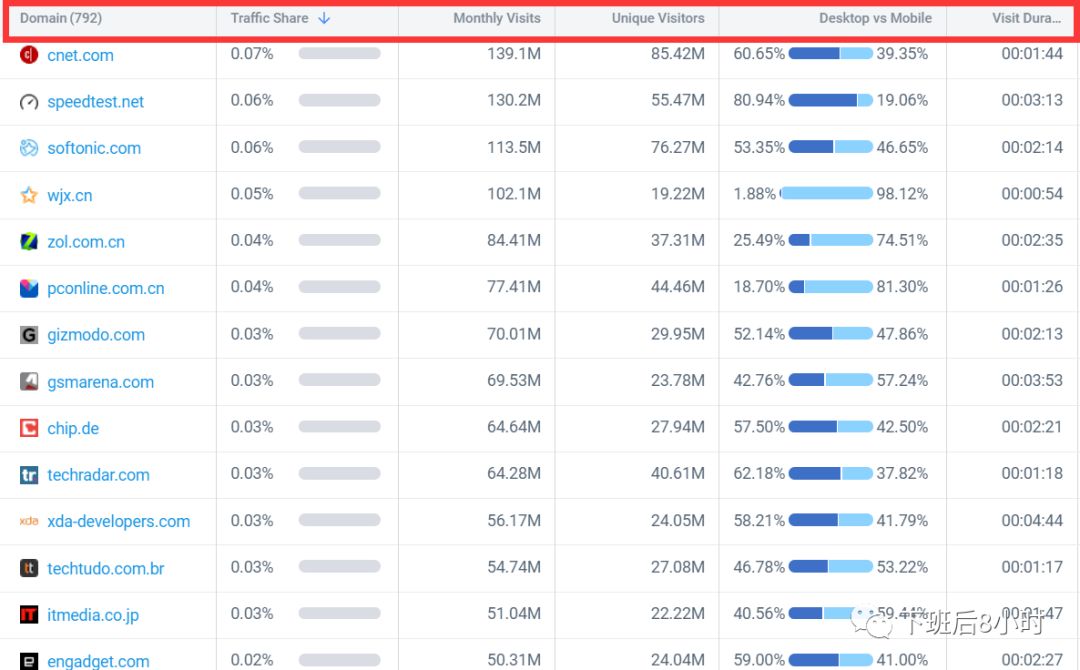Click the 54.74M monthly visits value
This screenshot has width=1080, height=670.
click(514, 567)
